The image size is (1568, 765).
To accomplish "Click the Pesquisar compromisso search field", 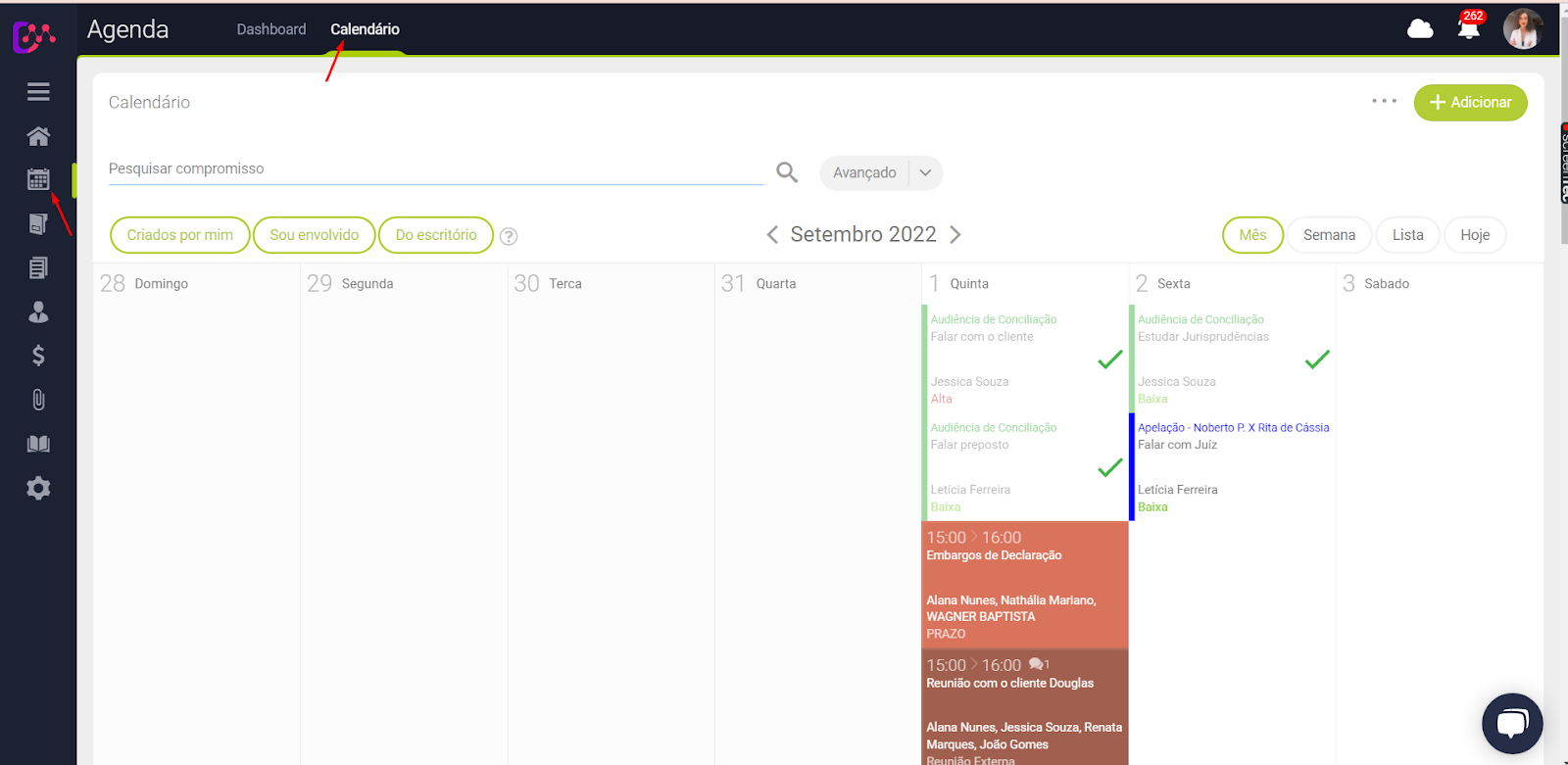I will pos(435,169).
